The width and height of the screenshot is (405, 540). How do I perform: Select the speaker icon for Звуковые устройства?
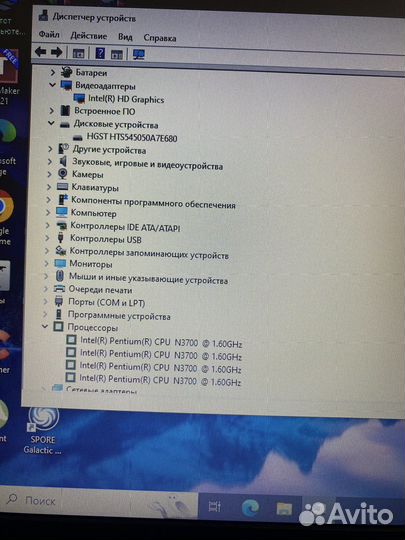(63, 161)
